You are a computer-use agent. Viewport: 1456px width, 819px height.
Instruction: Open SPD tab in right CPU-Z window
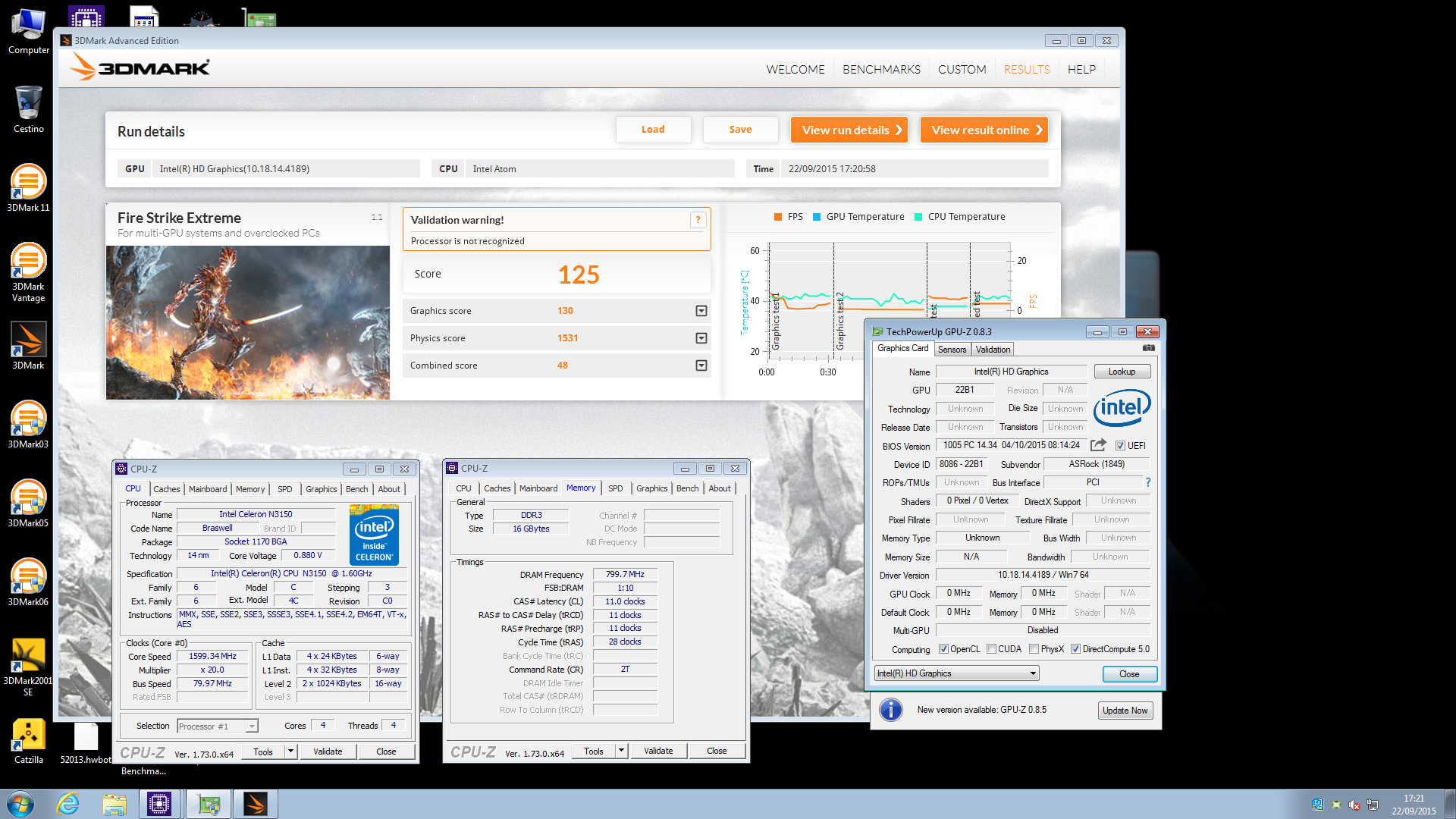pos(616,488)
